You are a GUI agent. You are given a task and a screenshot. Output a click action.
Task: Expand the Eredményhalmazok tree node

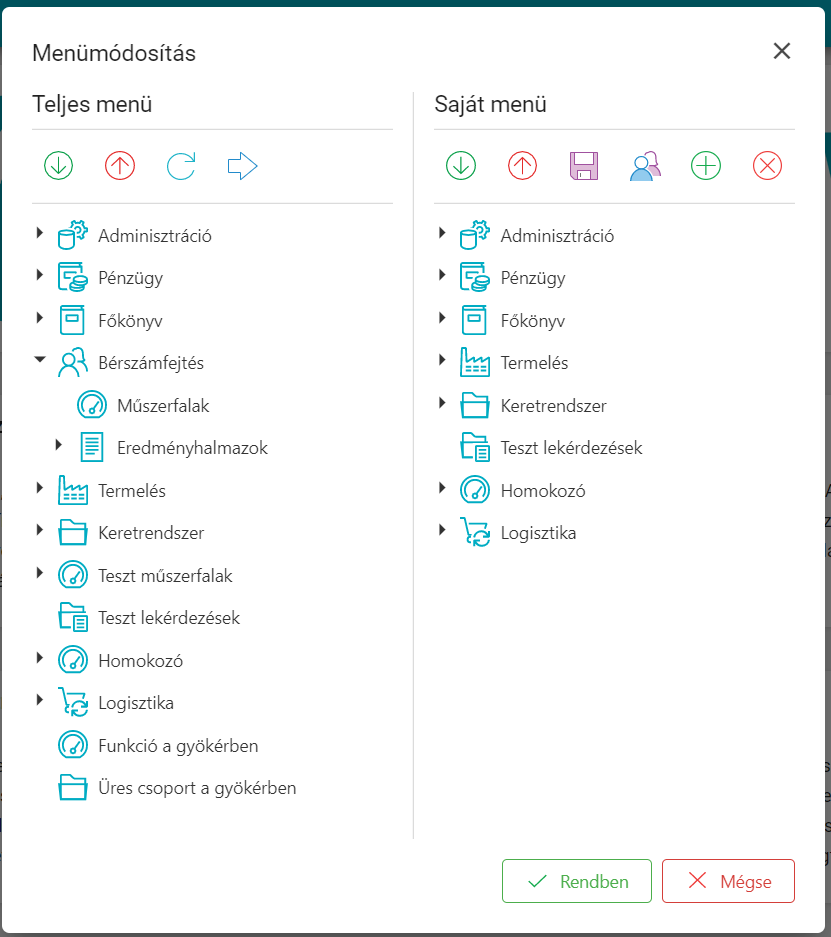(59, 444)
